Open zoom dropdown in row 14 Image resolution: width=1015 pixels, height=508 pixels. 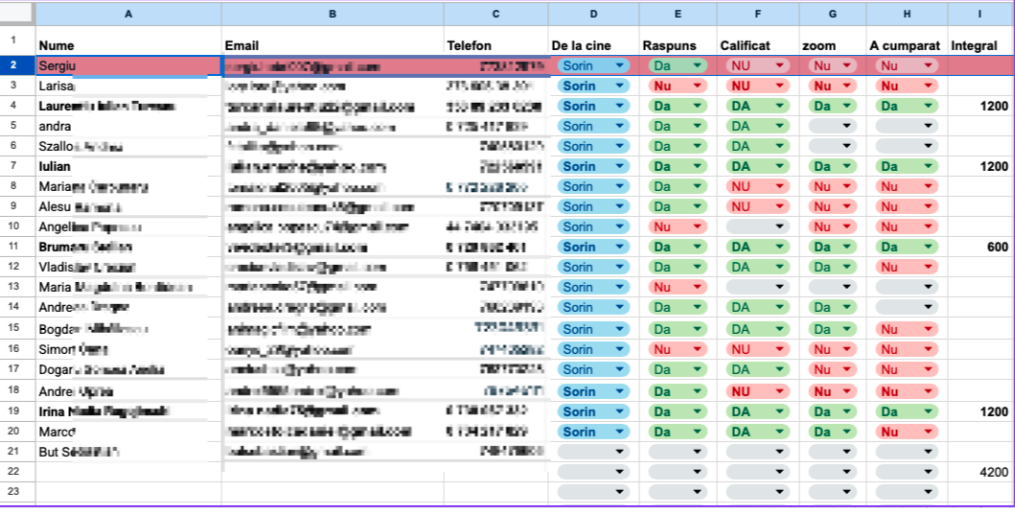(848, 308)
